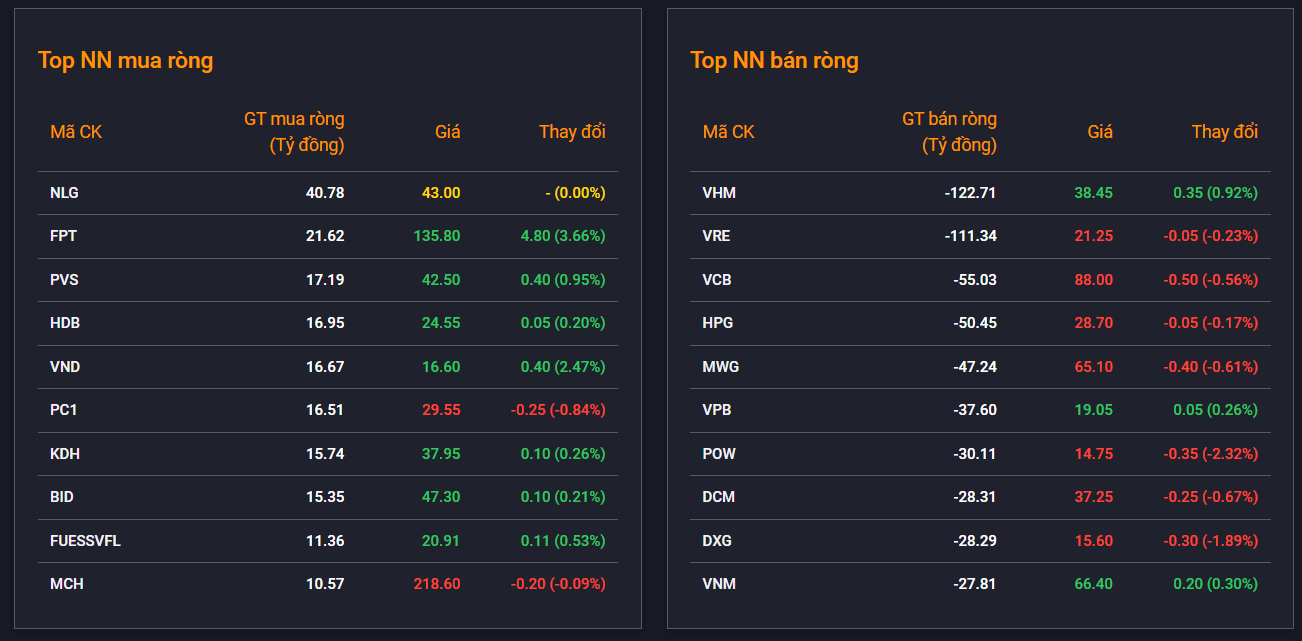
Task: Select the FPT stock ticker
Action: click(x=63, y=236)
